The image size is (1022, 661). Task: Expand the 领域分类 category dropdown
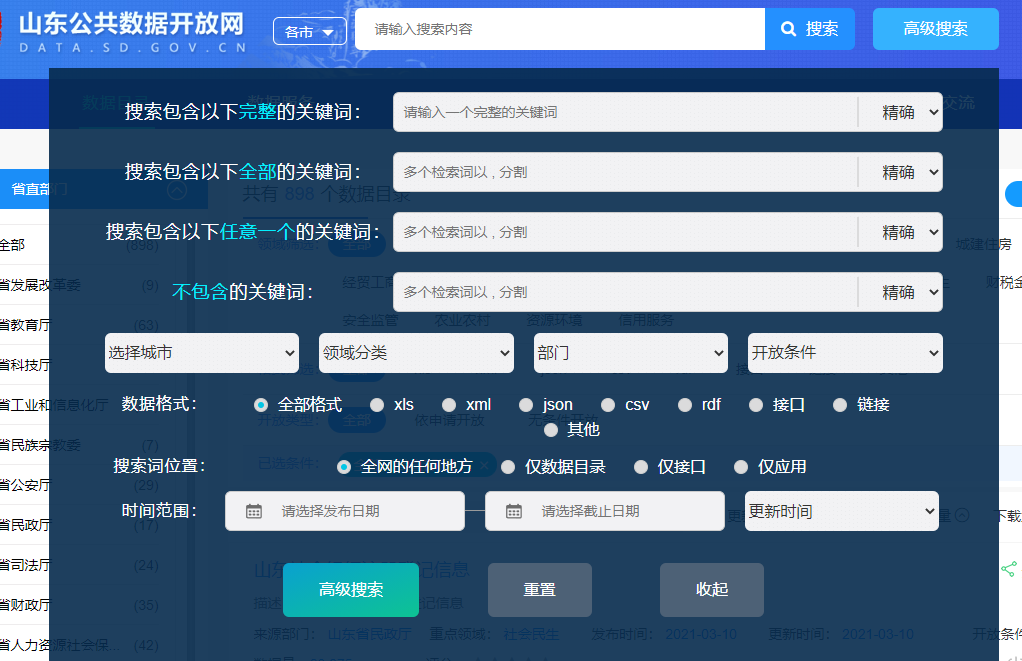pyautogui.click(x=416, y=353)
